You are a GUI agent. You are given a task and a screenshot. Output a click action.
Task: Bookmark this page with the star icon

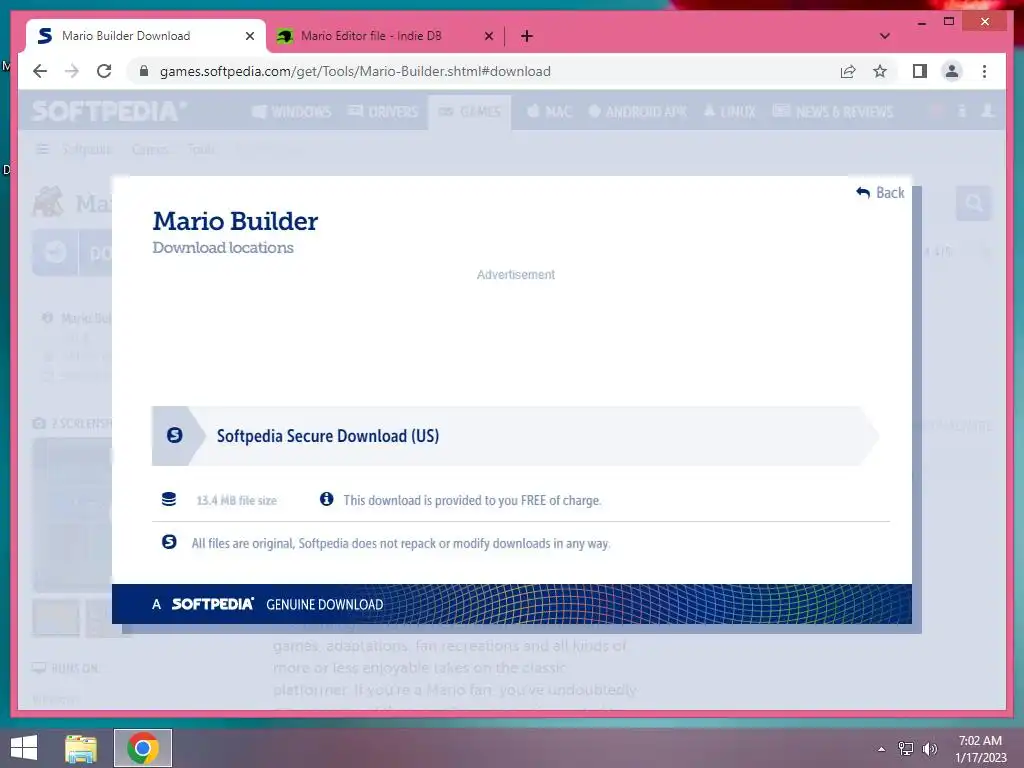pyautogui.click(x=880, y=71)
